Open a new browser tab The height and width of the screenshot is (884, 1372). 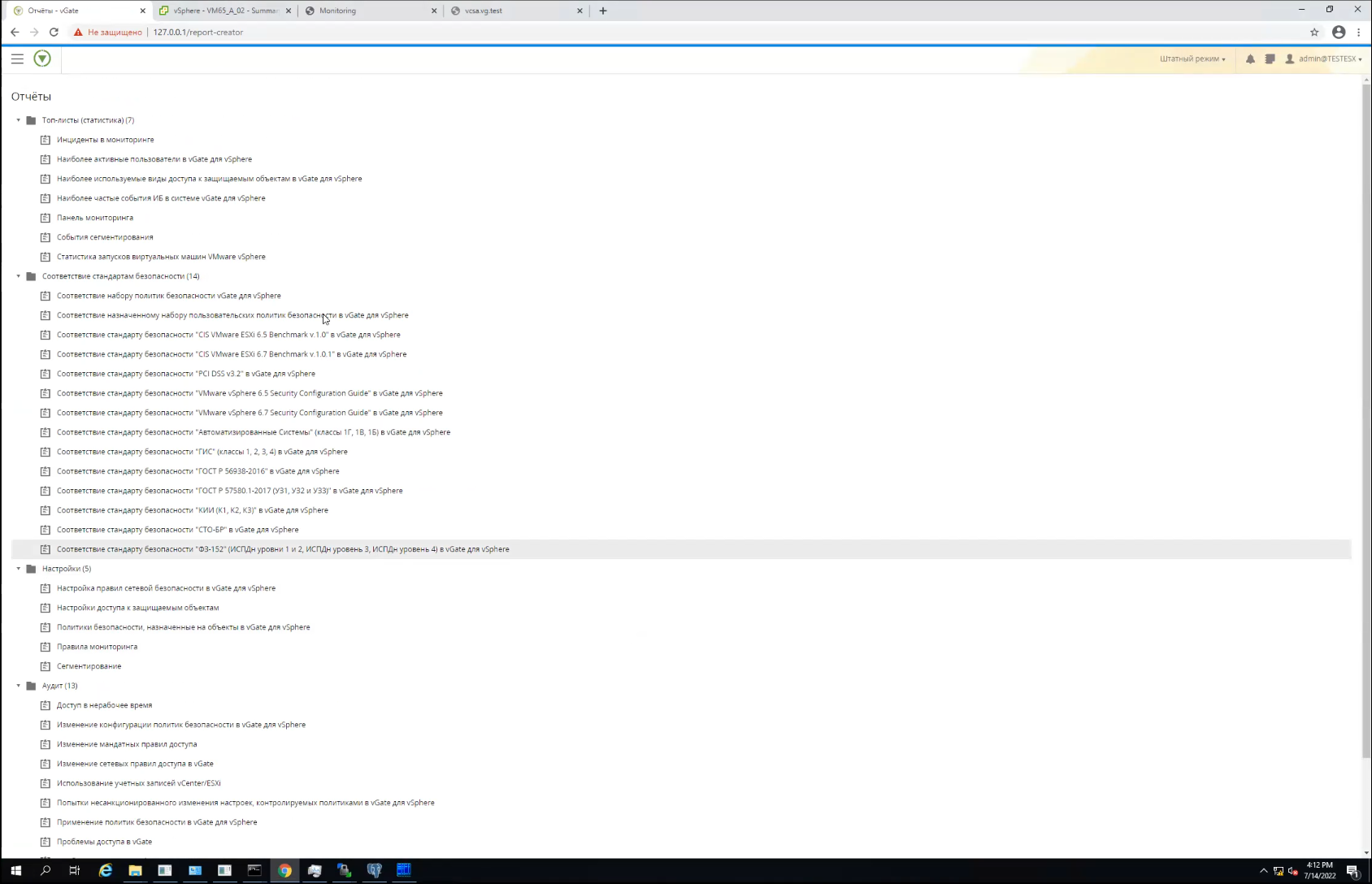[x=603, y=11]
